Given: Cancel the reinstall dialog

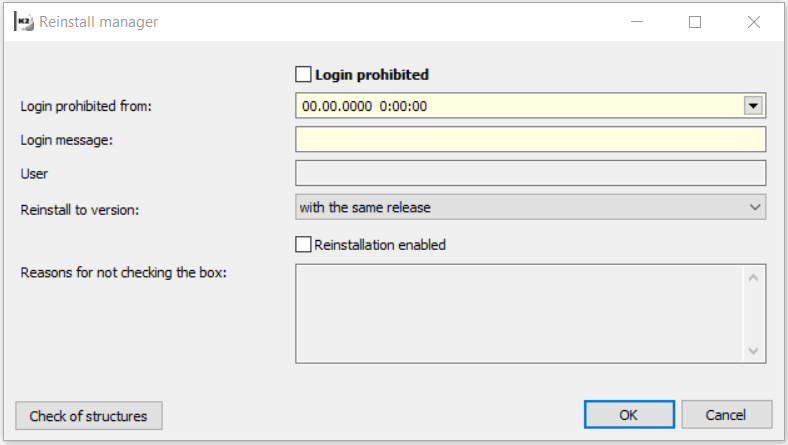Looking at the screenshot, I should coord(726,415).
